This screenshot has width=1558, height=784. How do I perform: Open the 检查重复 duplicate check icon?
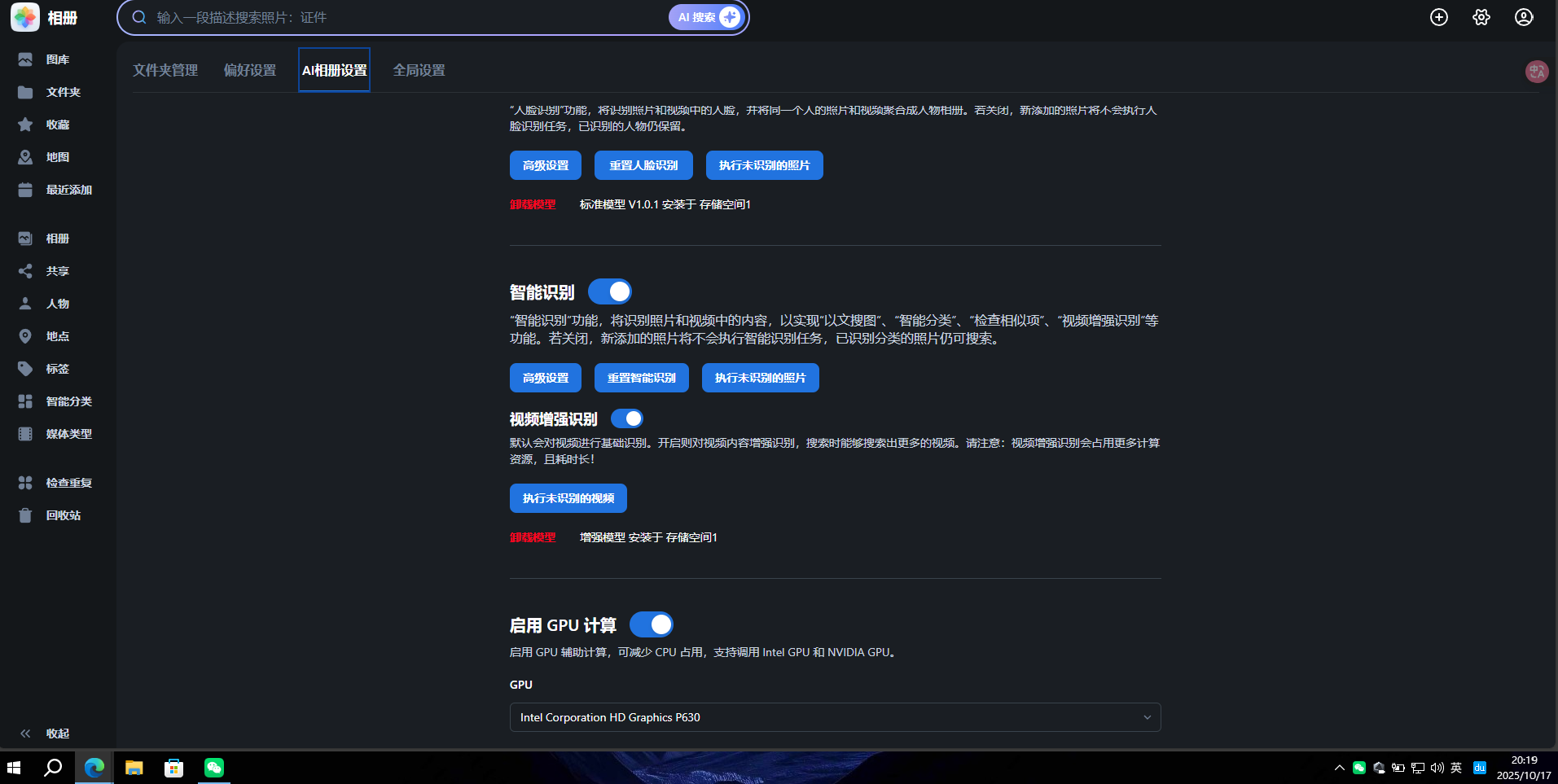(25, 483)
